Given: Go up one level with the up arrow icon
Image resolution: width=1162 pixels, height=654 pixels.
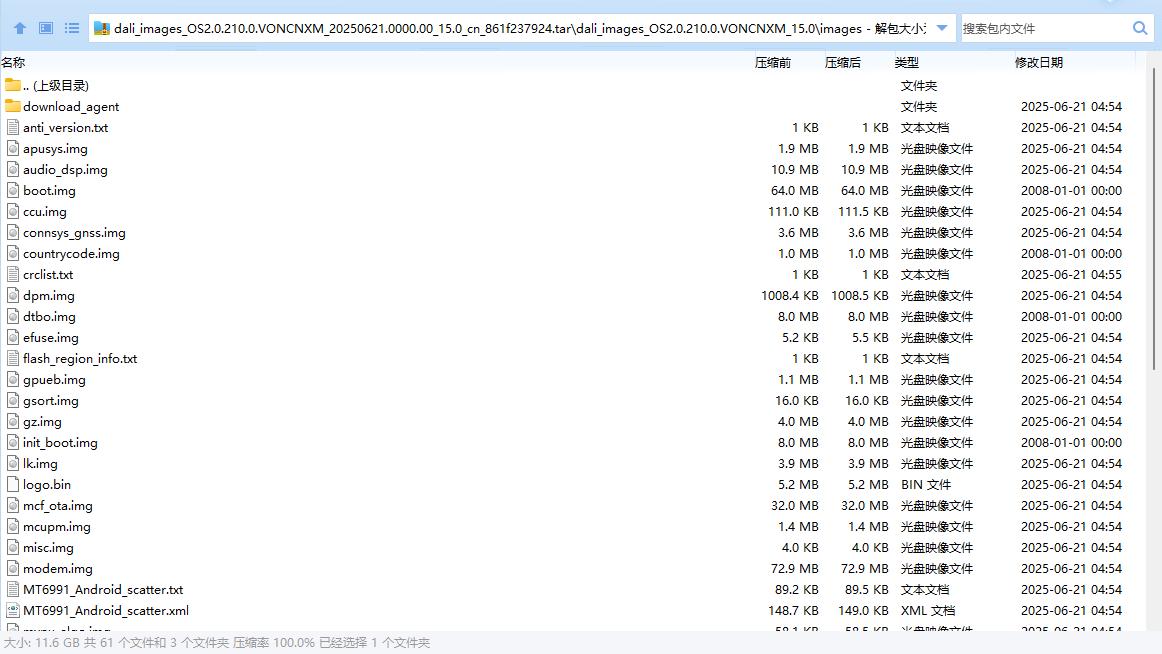Looking at the screenshot, I should pos(20,28).
